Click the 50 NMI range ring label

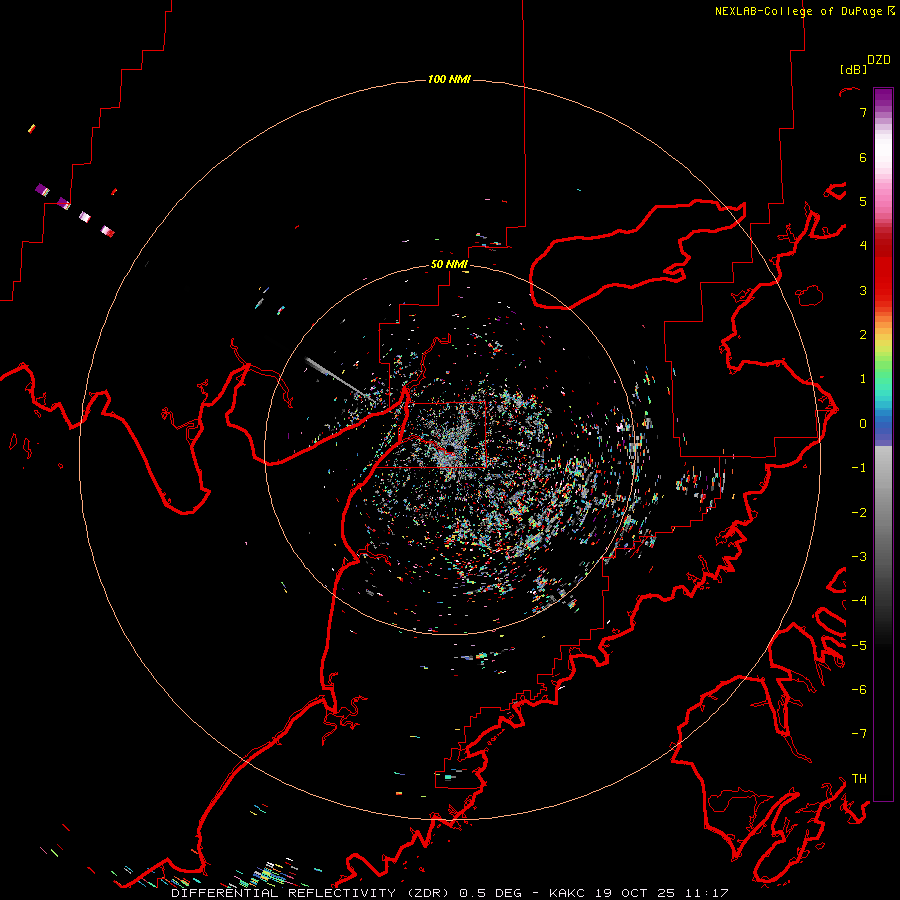(x=449, y=264)
